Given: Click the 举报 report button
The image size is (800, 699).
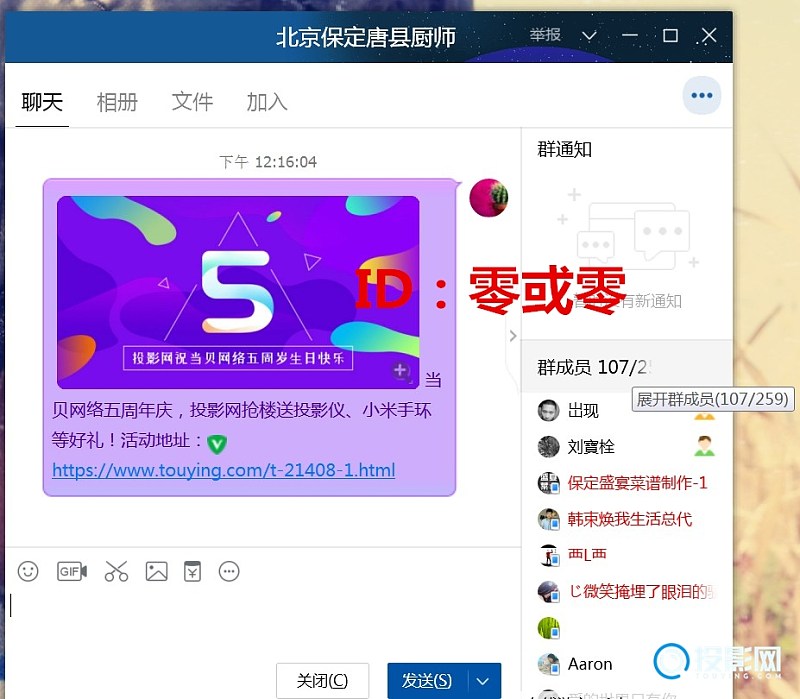Looking at the screenshot, I should (x=545, y=35).
